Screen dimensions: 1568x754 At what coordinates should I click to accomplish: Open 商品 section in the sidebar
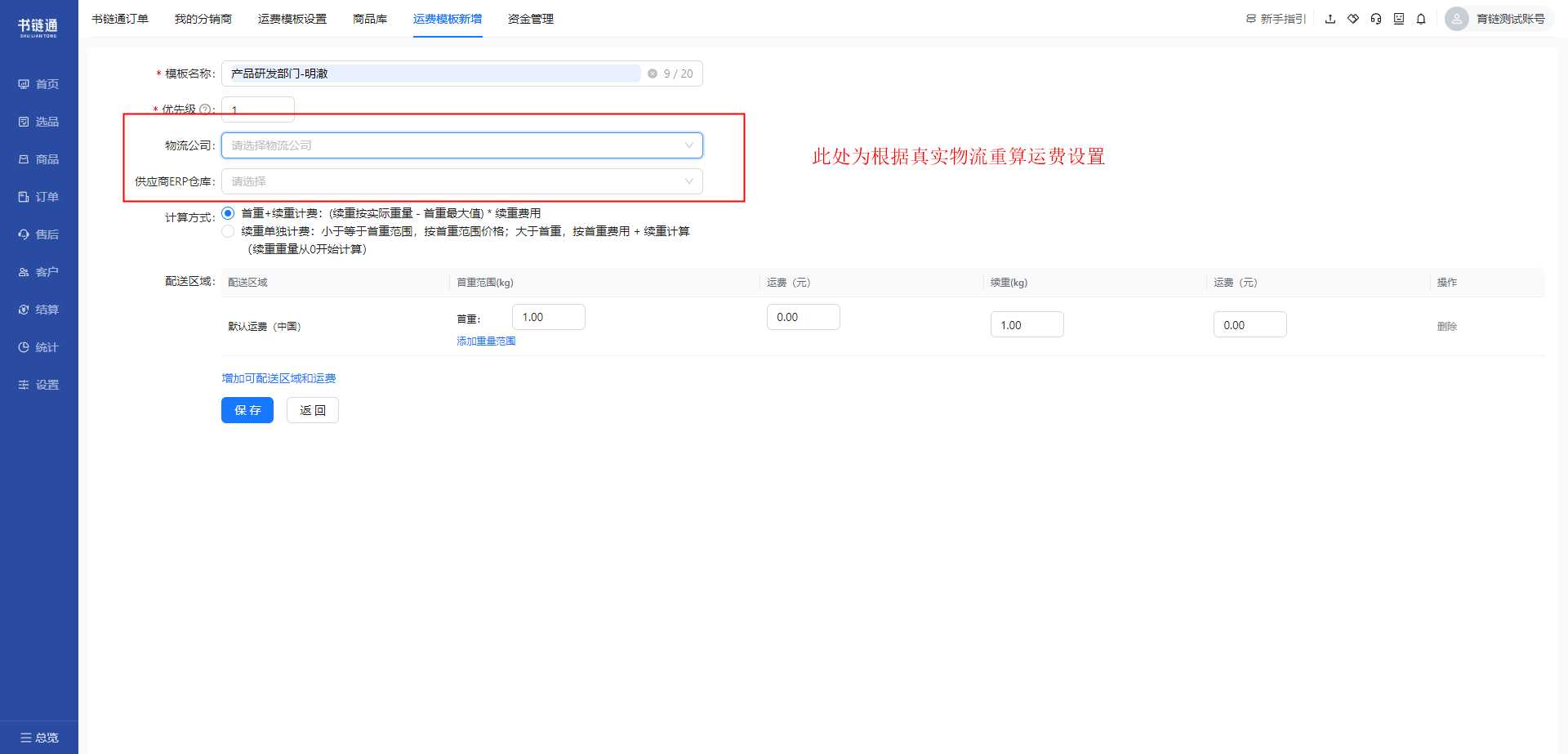[38, 159]
